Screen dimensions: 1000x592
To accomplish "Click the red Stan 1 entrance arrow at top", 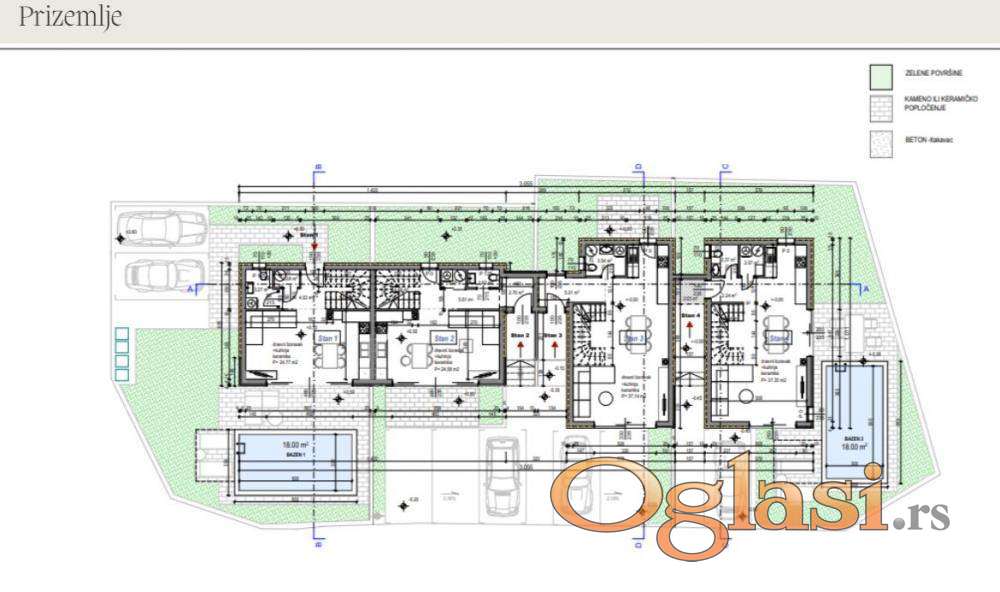I will 315,242.
